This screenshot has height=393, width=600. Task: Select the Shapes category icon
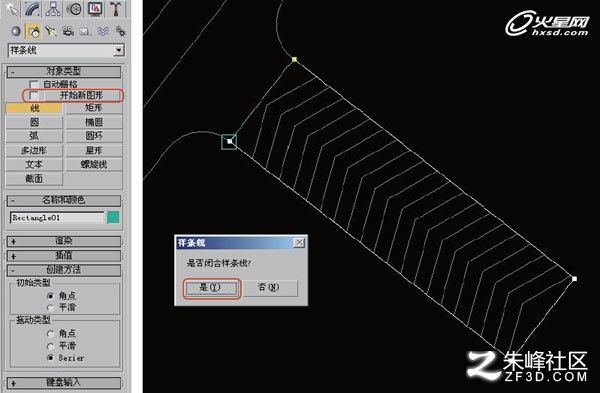tap(34, 31)
